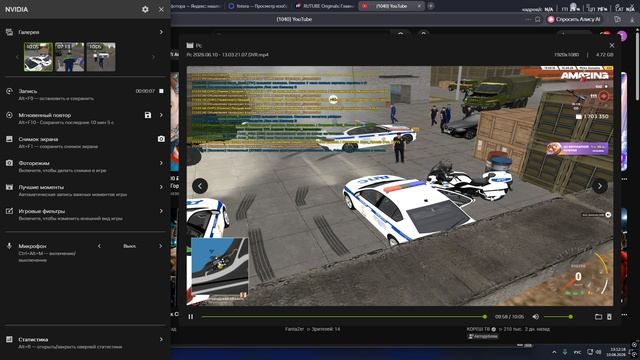The width and height of the screenshot is (640, 360).
Task: Click microphone state value Выкл.
Action: point(129,246)
